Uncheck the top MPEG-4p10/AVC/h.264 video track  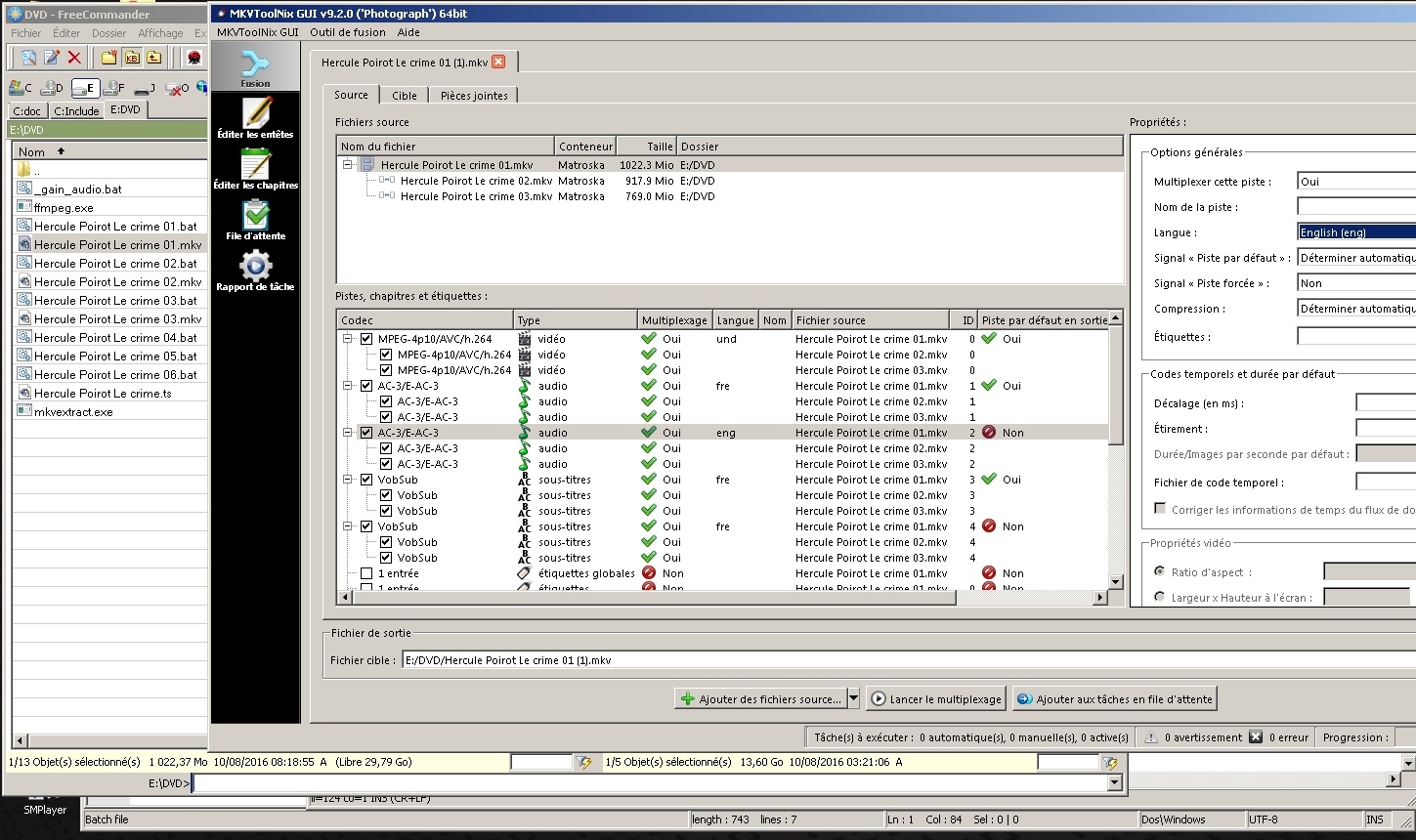pos(366,339)
